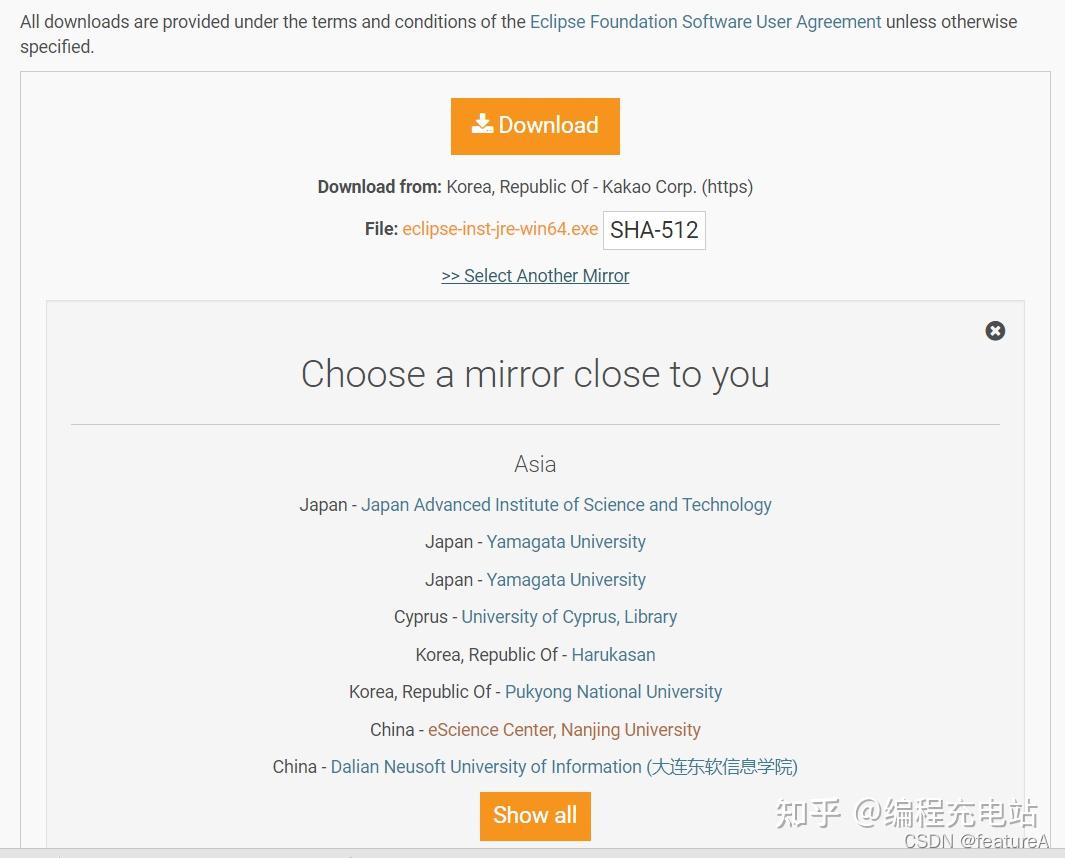The image size is (1065, 858).
Task: Open Eclipse Foundation Software User Agreement
Action: 705,21
